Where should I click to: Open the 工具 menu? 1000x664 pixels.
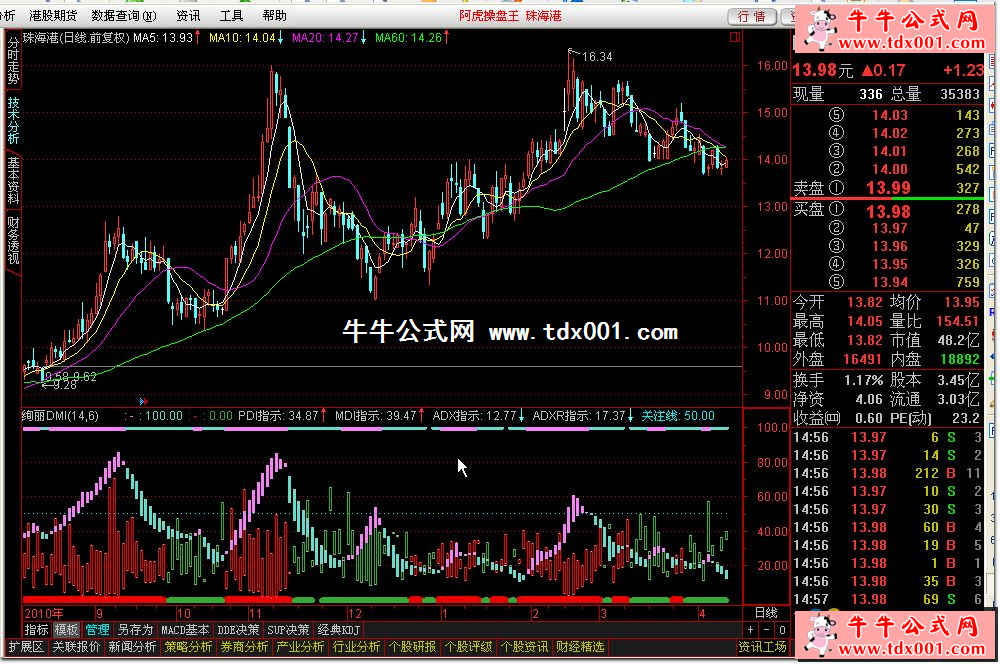(231, 16)
